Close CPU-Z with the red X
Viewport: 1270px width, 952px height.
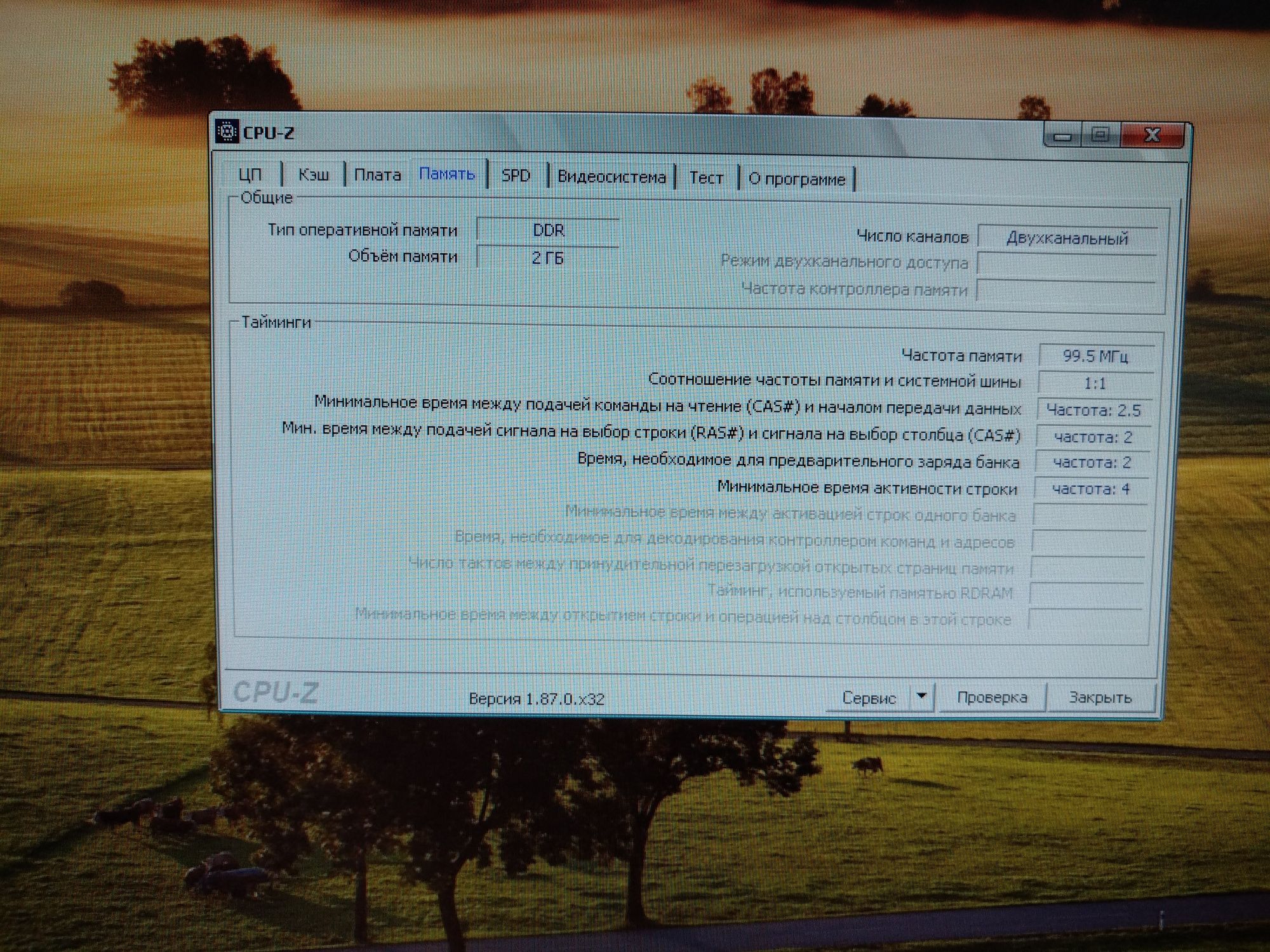[1153, 135]
